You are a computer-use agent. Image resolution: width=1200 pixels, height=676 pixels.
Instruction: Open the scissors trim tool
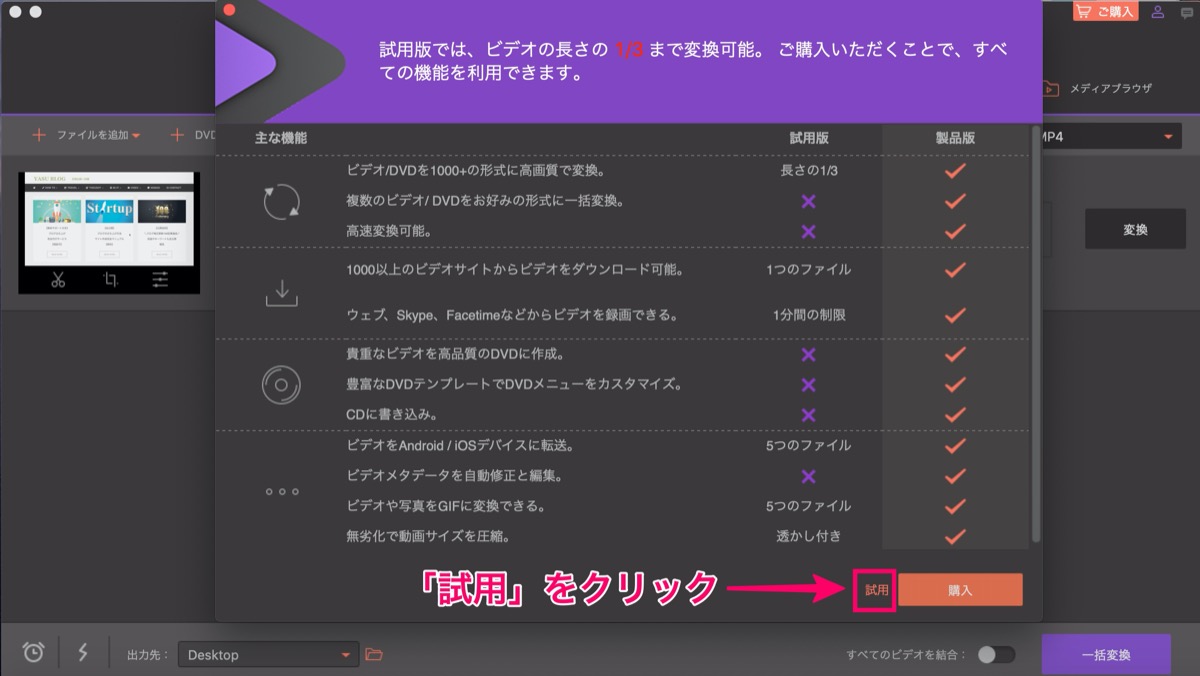point(57,280)
